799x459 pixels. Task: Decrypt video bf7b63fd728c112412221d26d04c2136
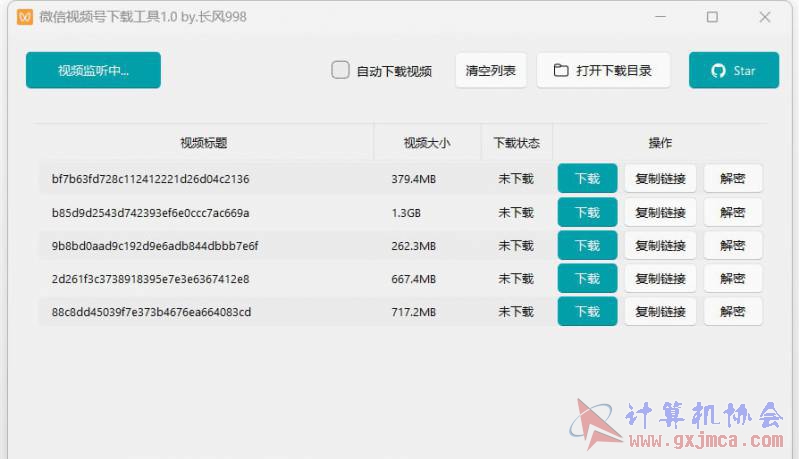(733, 178)
